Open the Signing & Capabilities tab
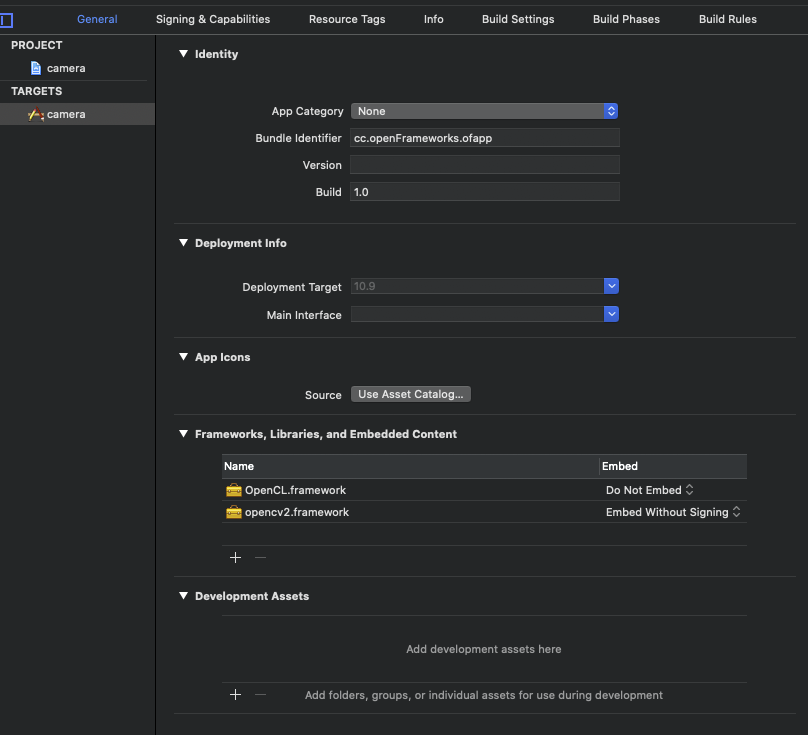808x735 pixels. pyautogui.click(x=213, y=19)
